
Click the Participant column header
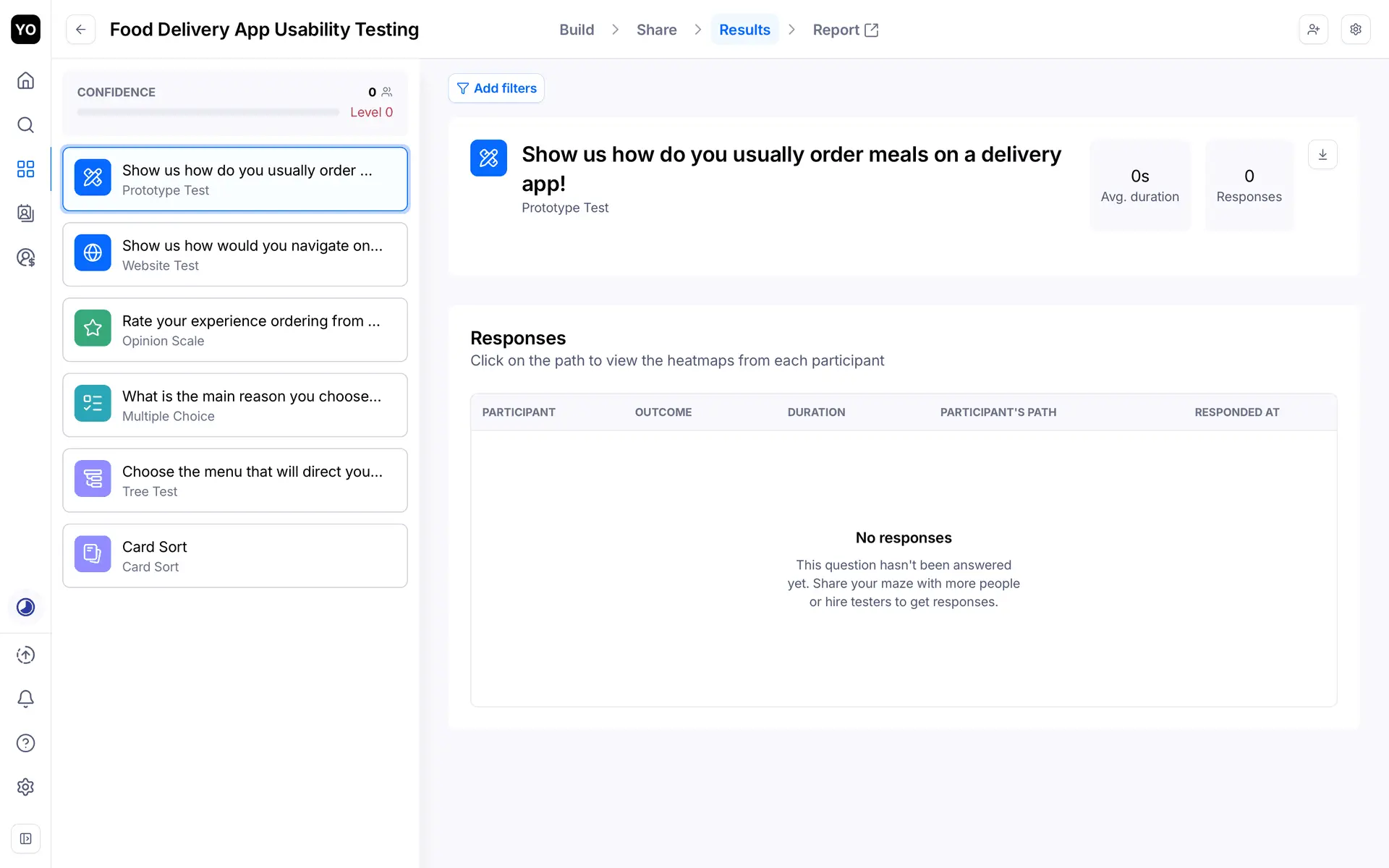(519, 412)
